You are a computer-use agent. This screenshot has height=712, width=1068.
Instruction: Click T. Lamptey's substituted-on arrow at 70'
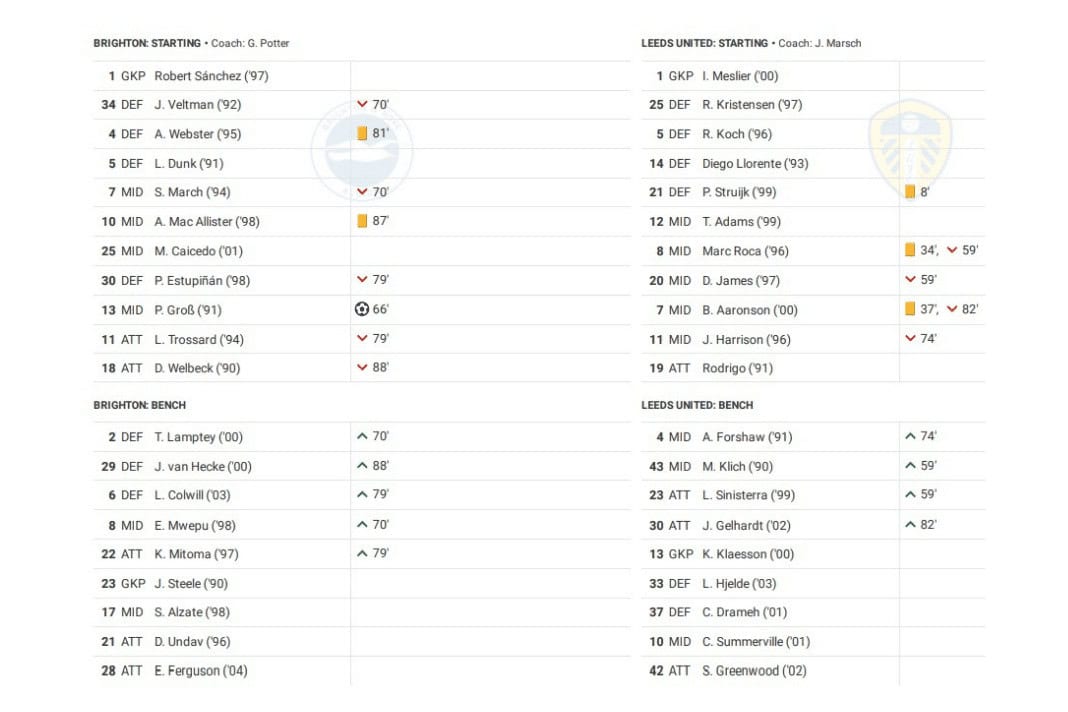tap(362, 437)
